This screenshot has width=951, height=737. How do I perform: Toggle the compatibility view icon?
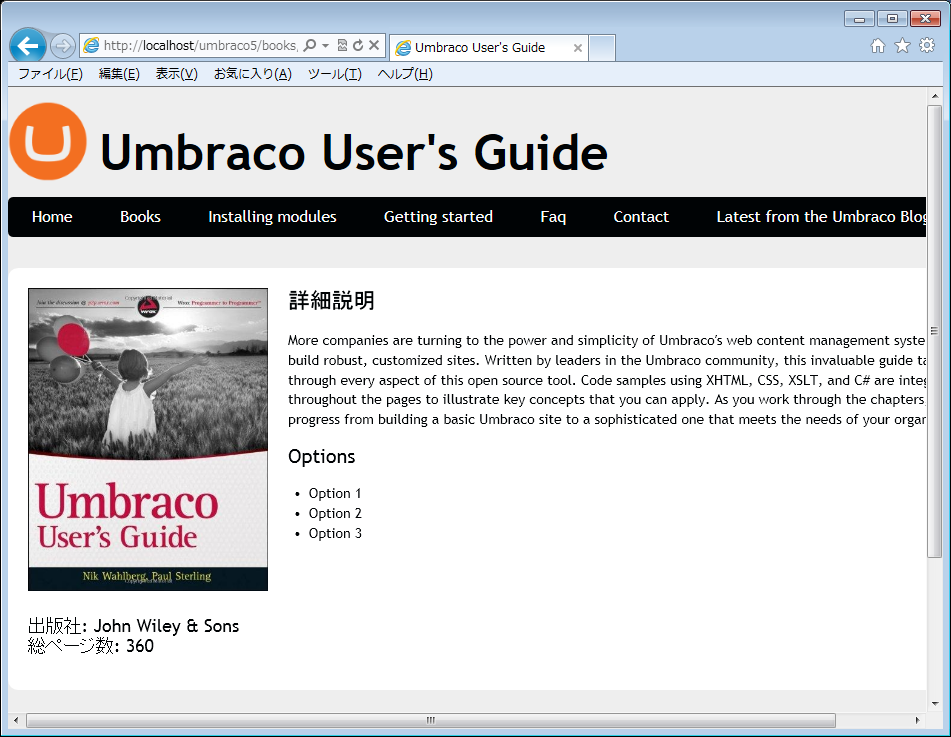click(342, 46)
